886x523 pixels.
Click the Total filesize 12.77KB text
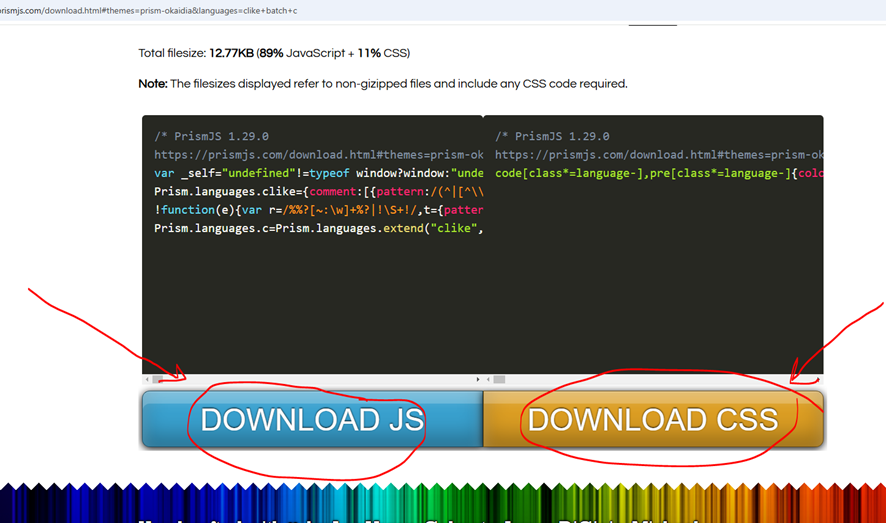[x=274, y=53]
